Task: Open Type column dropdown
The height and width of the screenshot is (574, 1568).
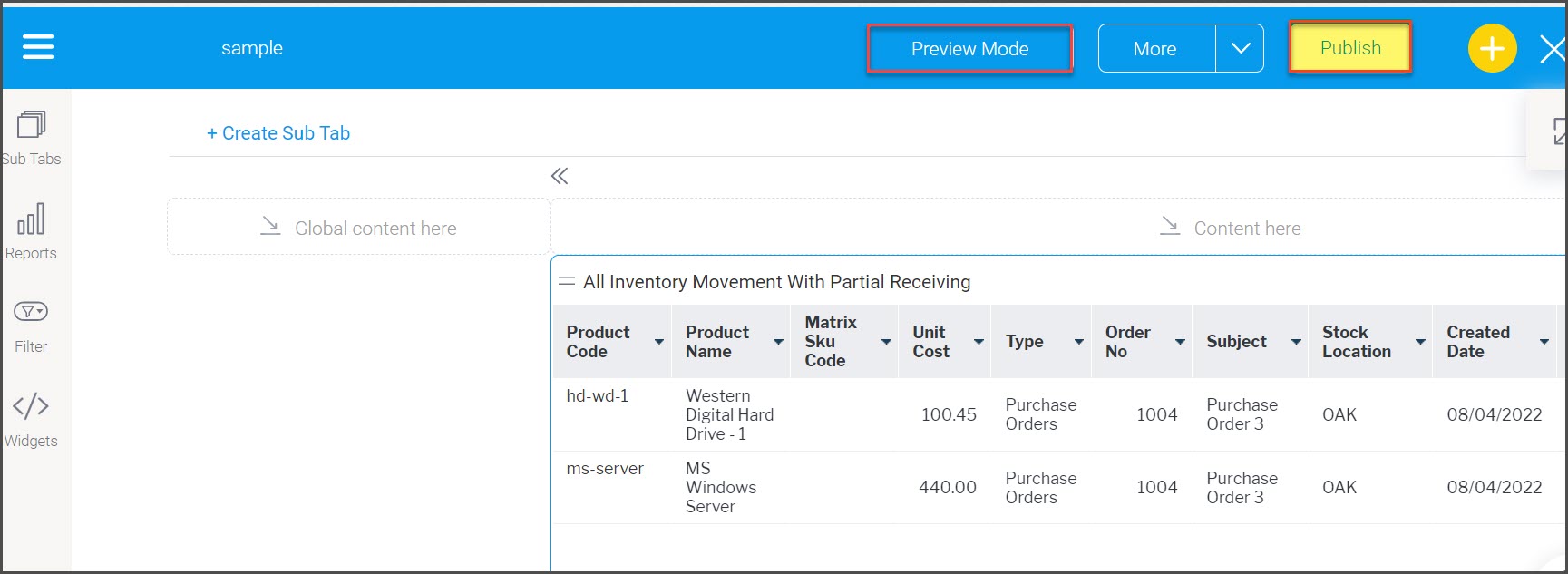Action: click(x=1079, y=342)
